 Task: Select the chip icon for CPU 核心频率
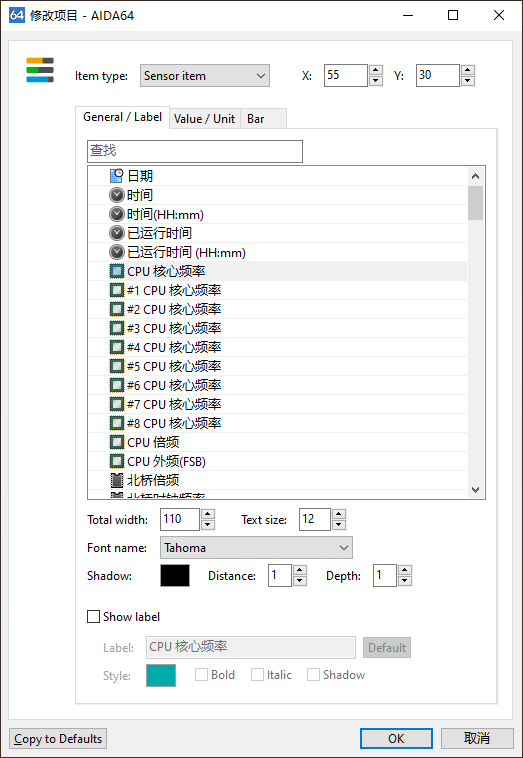116,271
